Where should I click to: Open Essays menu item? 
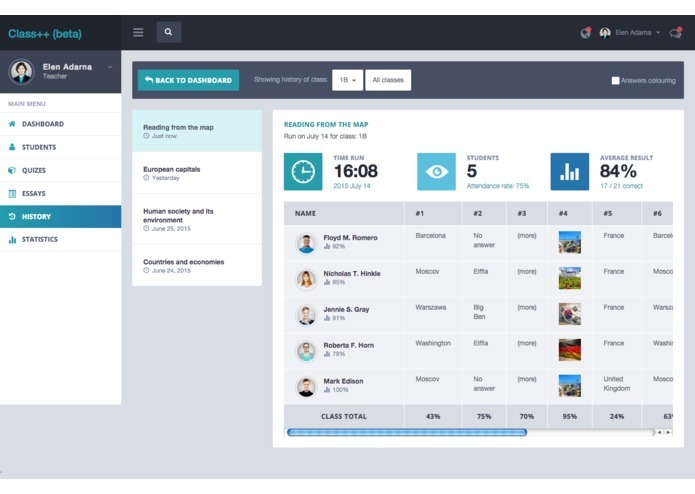60,194
